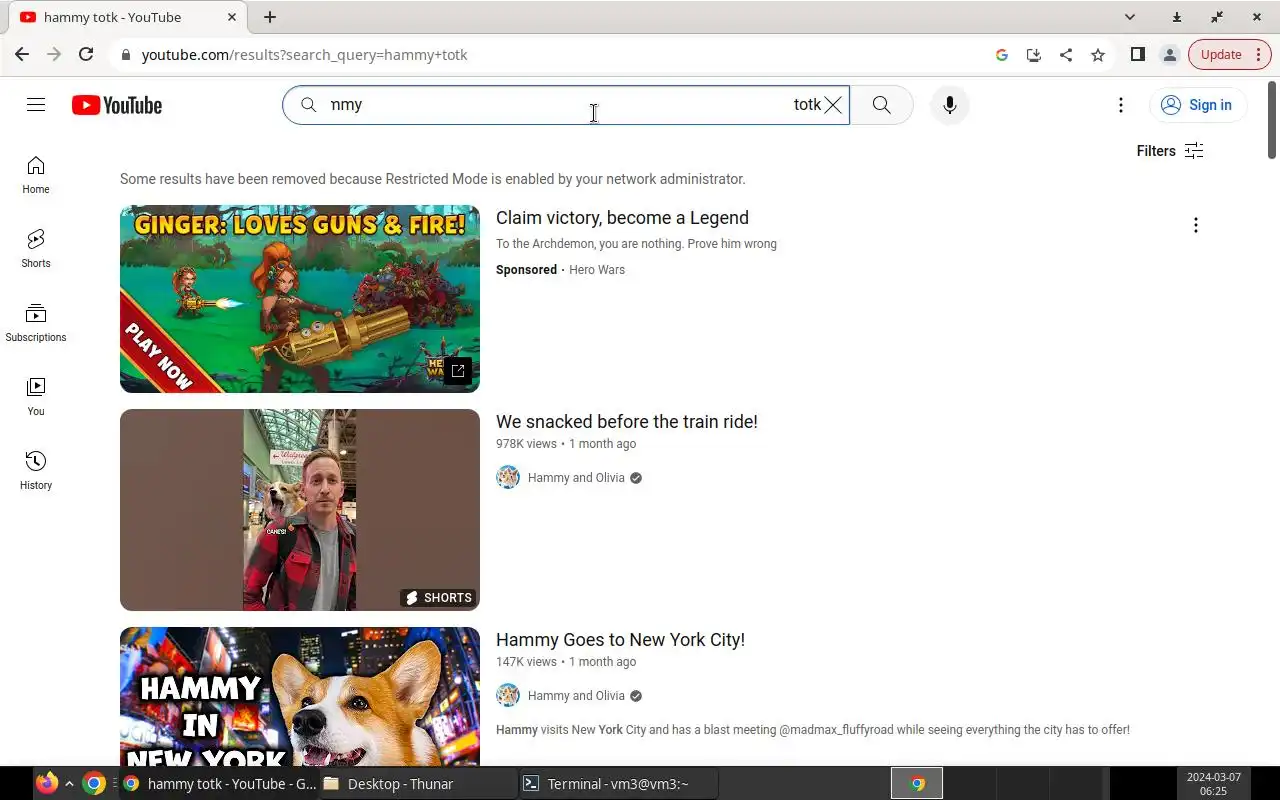Open Hammy and Olivia channel under New York video
1280x800 pixels.
tap(576, 696)
